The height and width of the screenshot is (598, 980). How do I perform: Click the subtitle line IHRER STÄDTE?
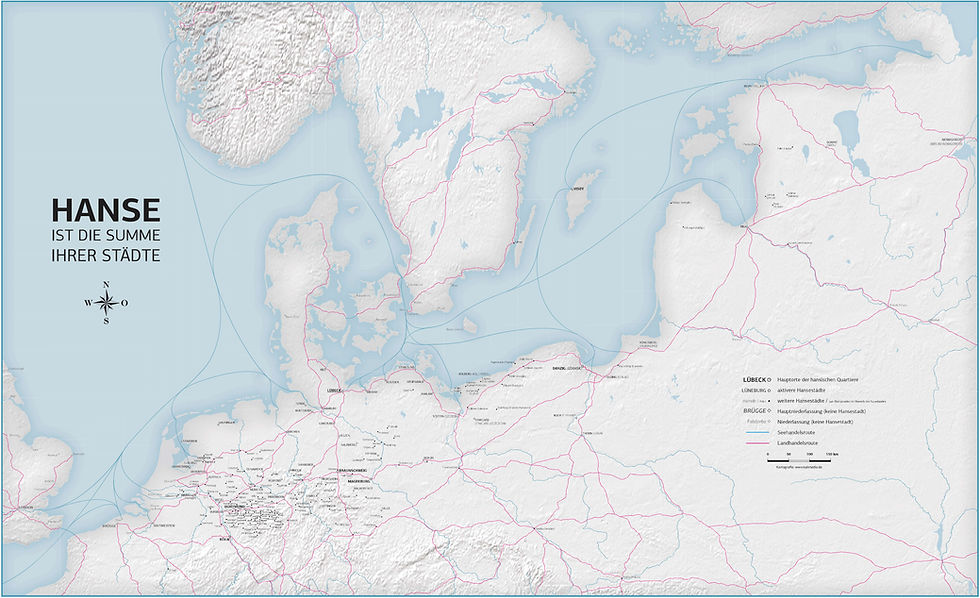click(x=106, y=255)
